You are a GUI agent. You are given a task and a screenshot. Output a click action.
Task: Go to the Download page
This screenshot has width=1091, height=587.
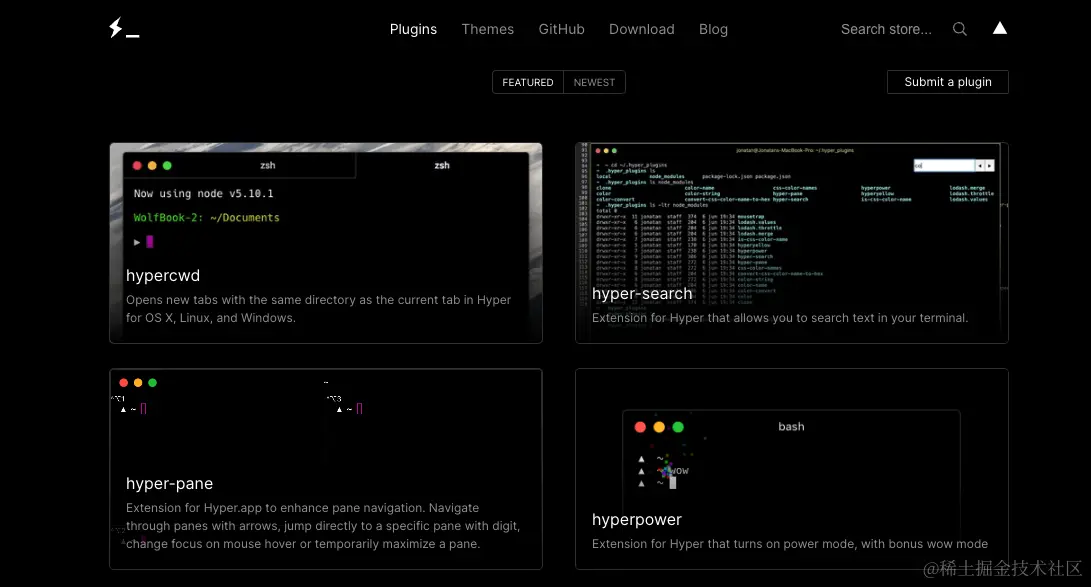[642, 29]
